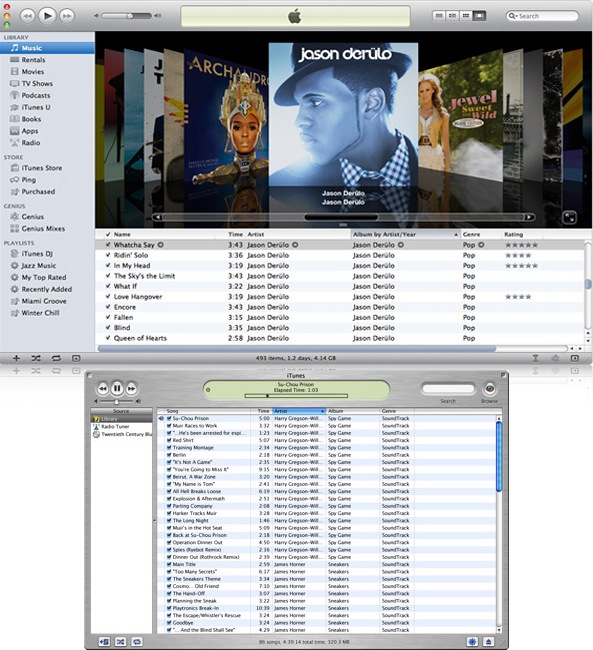Switch to Cover Flow view button

(x=479, y=16)
